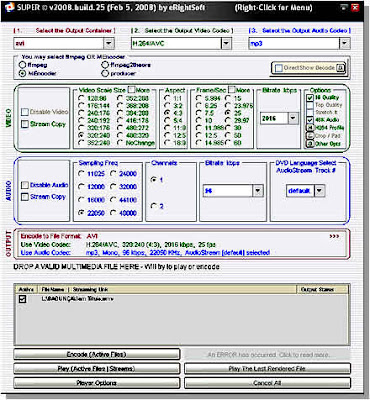The image size is (370, 400).
Task: Click the >>> arrows in the Output panel
Action: click(334, 236)
